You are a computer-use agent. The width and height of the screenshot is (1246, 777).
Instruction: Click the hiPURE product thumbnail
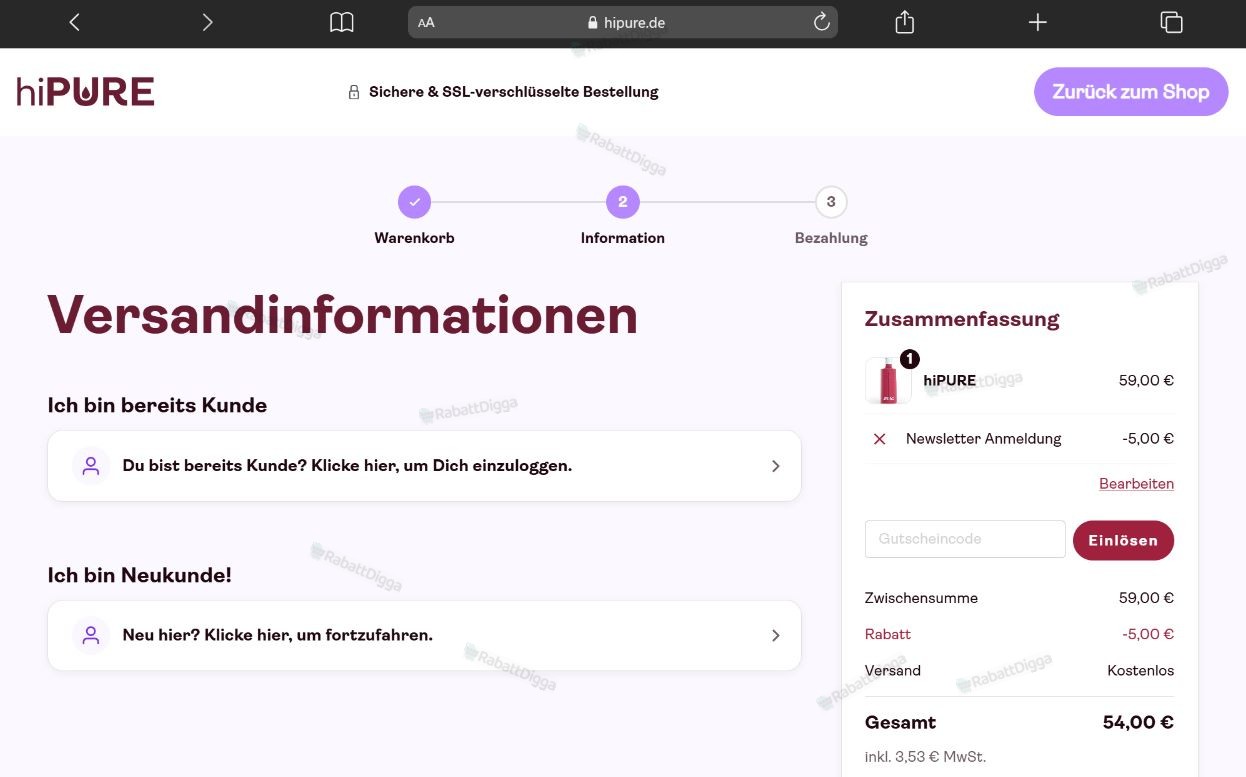click(888, 381)
